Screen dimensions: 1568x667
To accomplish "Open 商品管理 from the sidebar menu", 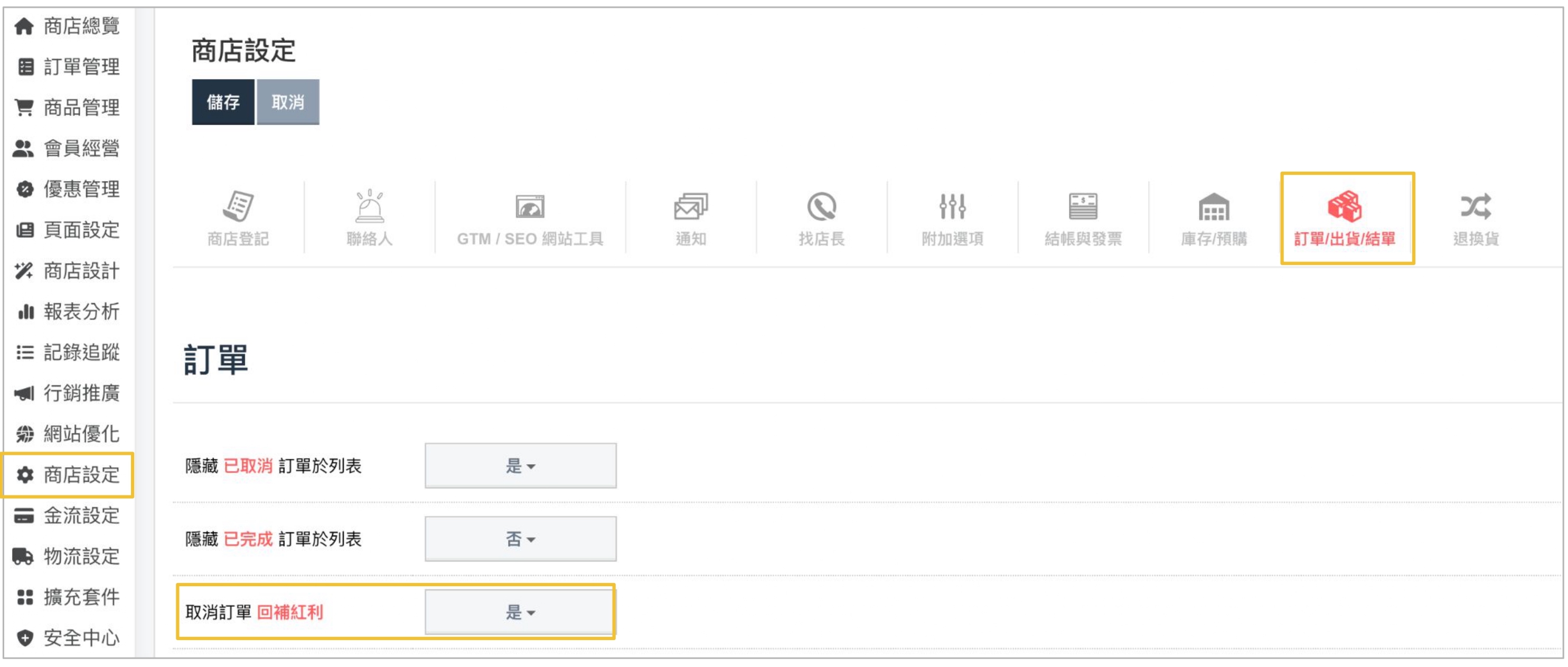I will pos(81,108).
